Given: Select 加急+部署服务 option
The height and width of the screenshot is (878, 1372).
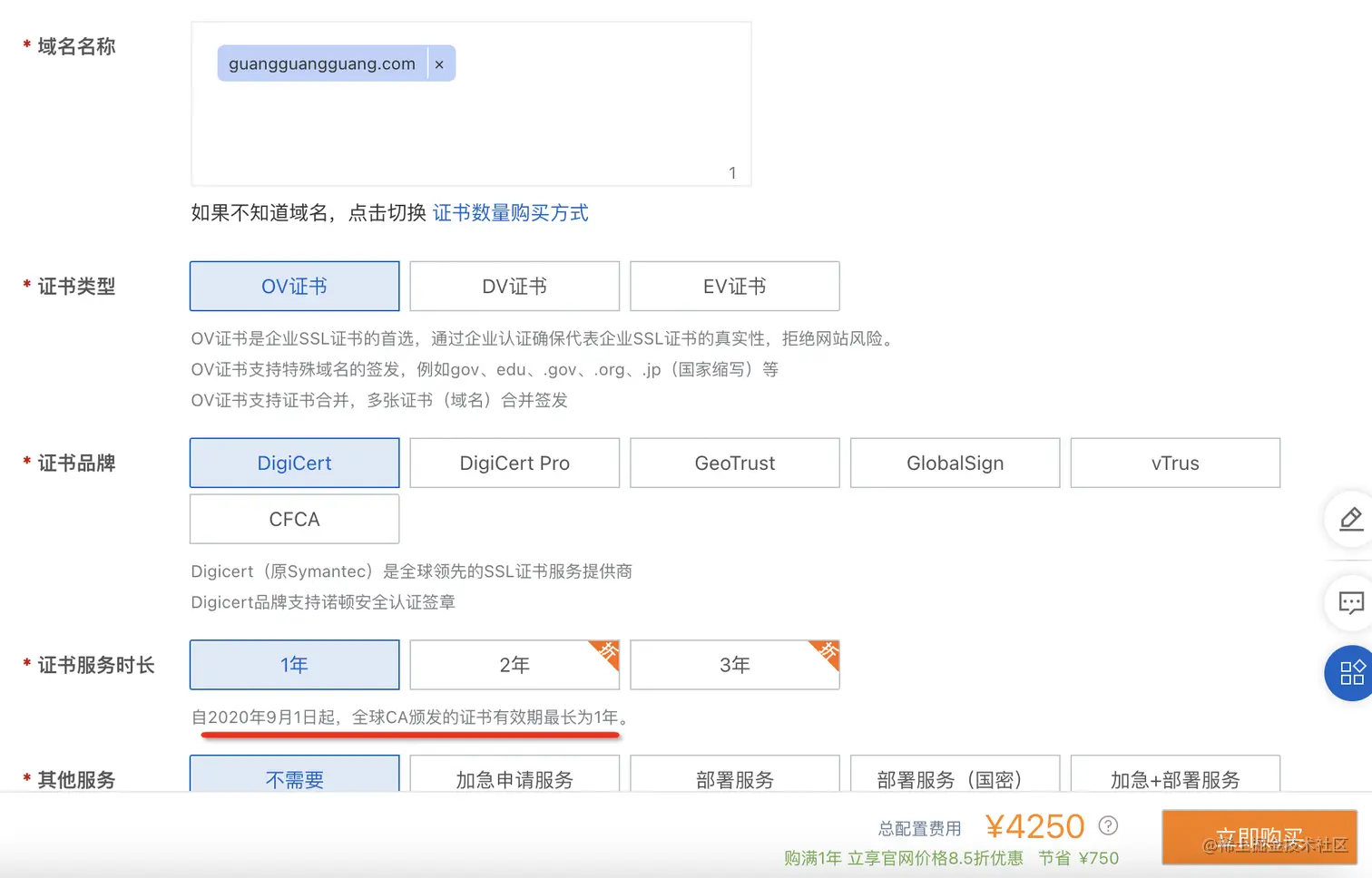Looking at the screenshot, I should tap(1176, 774).
